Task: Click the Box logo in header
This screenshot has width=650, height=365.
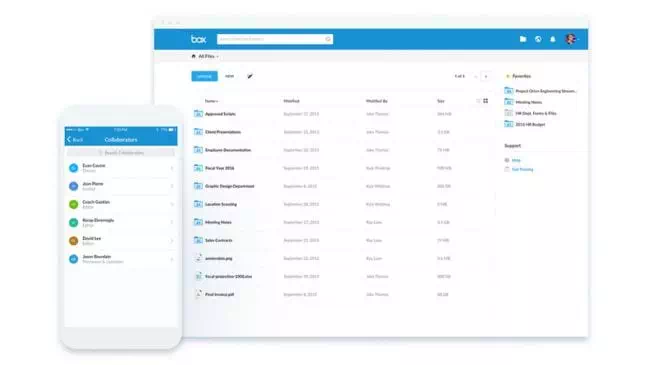Action: coord(199,39)
